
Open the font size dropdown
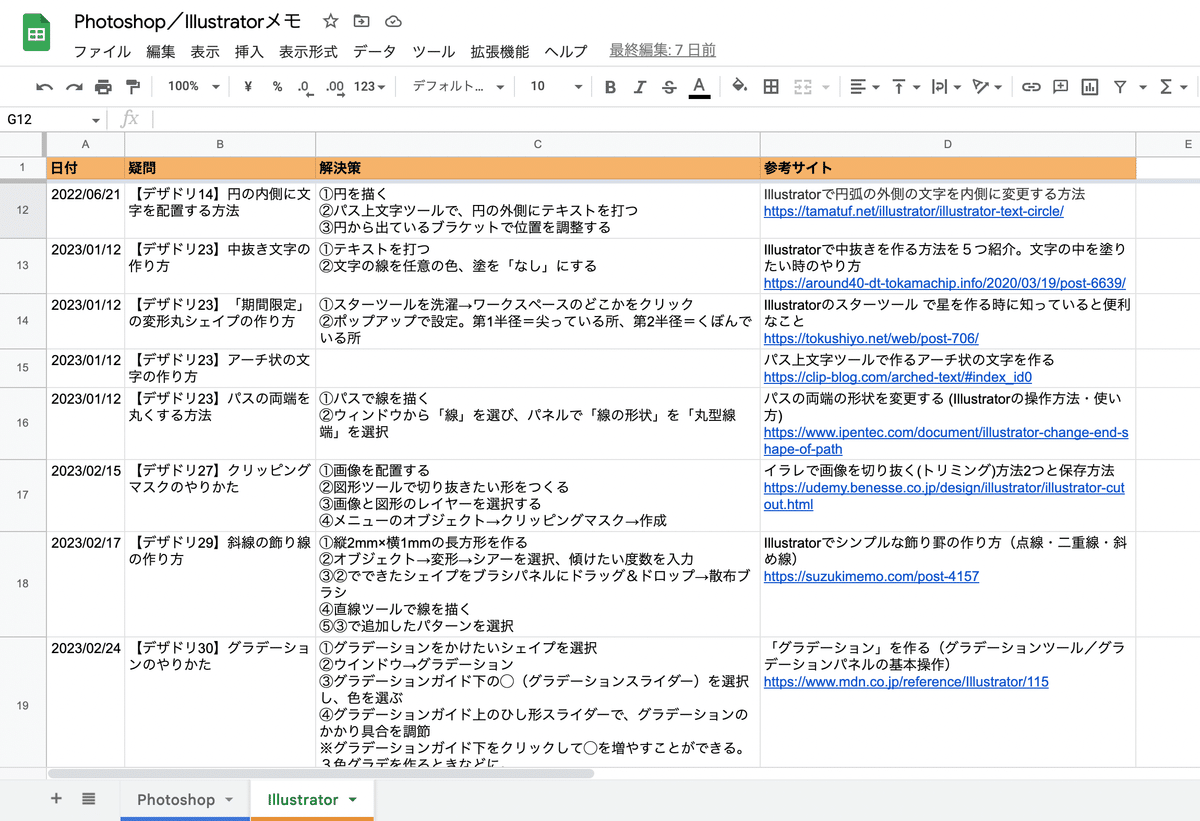(x=555, y=87)
